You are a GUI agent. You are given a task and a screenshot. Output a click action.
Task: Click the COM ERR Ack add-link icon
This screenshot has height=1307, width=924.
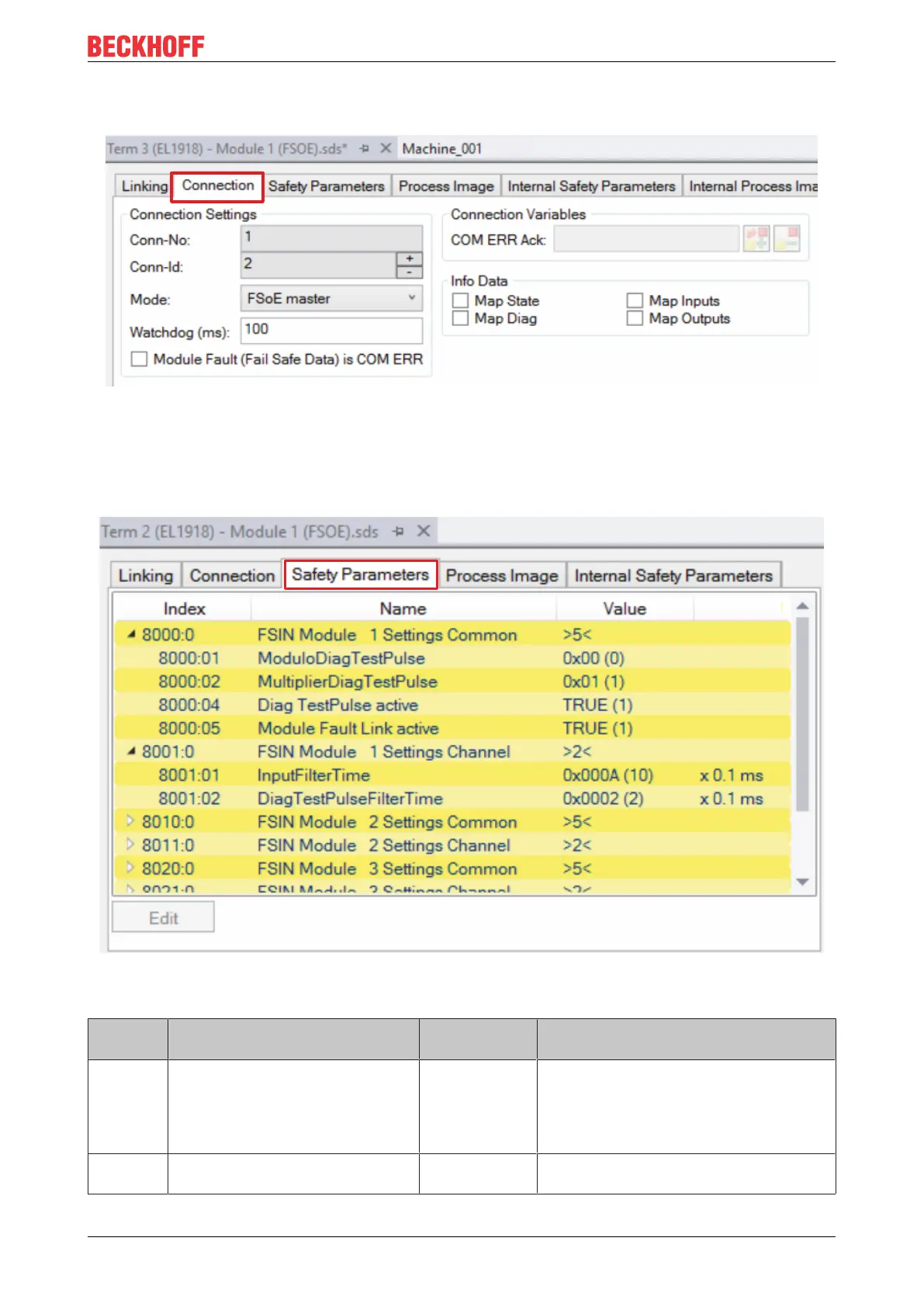pos(756,239)
